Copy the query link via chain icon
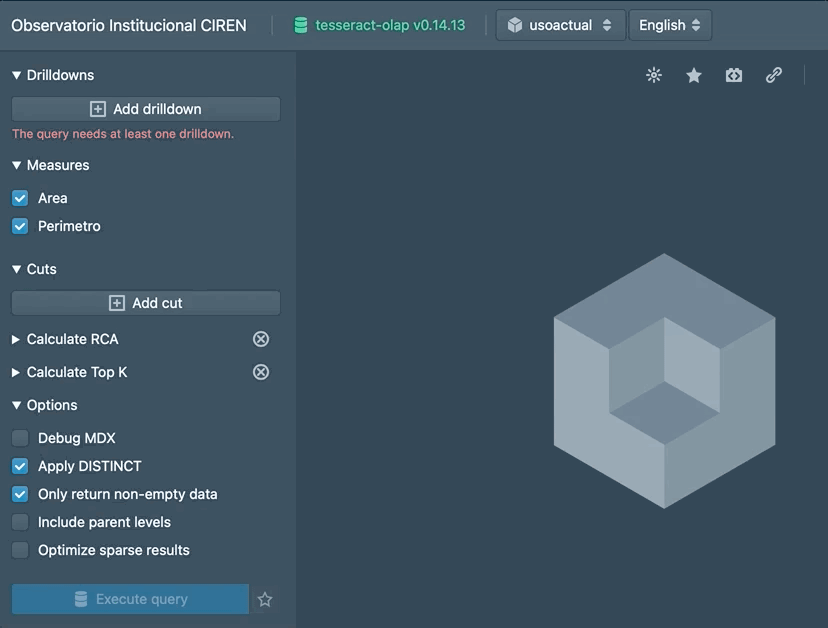This screenshot has width=828, height=628. point(774,75)
